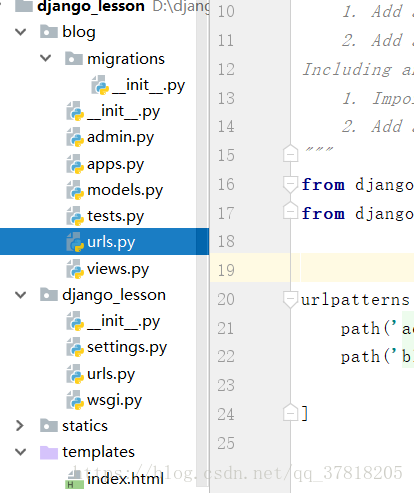Open wsgi.py file
The height and width of the screenshot is (493, 414).
pos(114,400)
